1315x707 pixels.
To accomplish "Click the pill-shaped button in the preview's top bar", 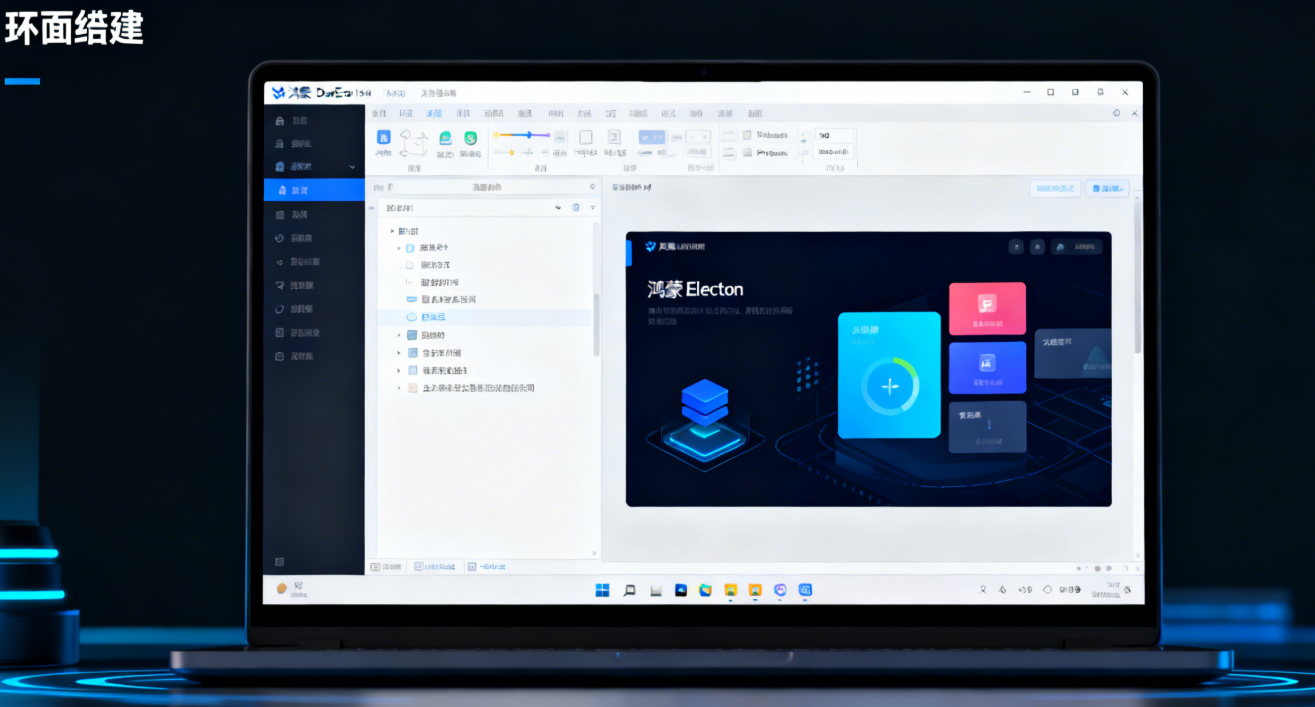I will [x=1077, y=246].
